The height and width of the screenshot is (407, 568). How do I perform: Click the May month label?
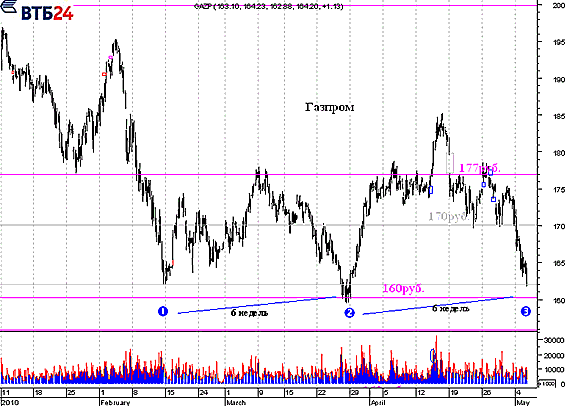coord(523,403)
